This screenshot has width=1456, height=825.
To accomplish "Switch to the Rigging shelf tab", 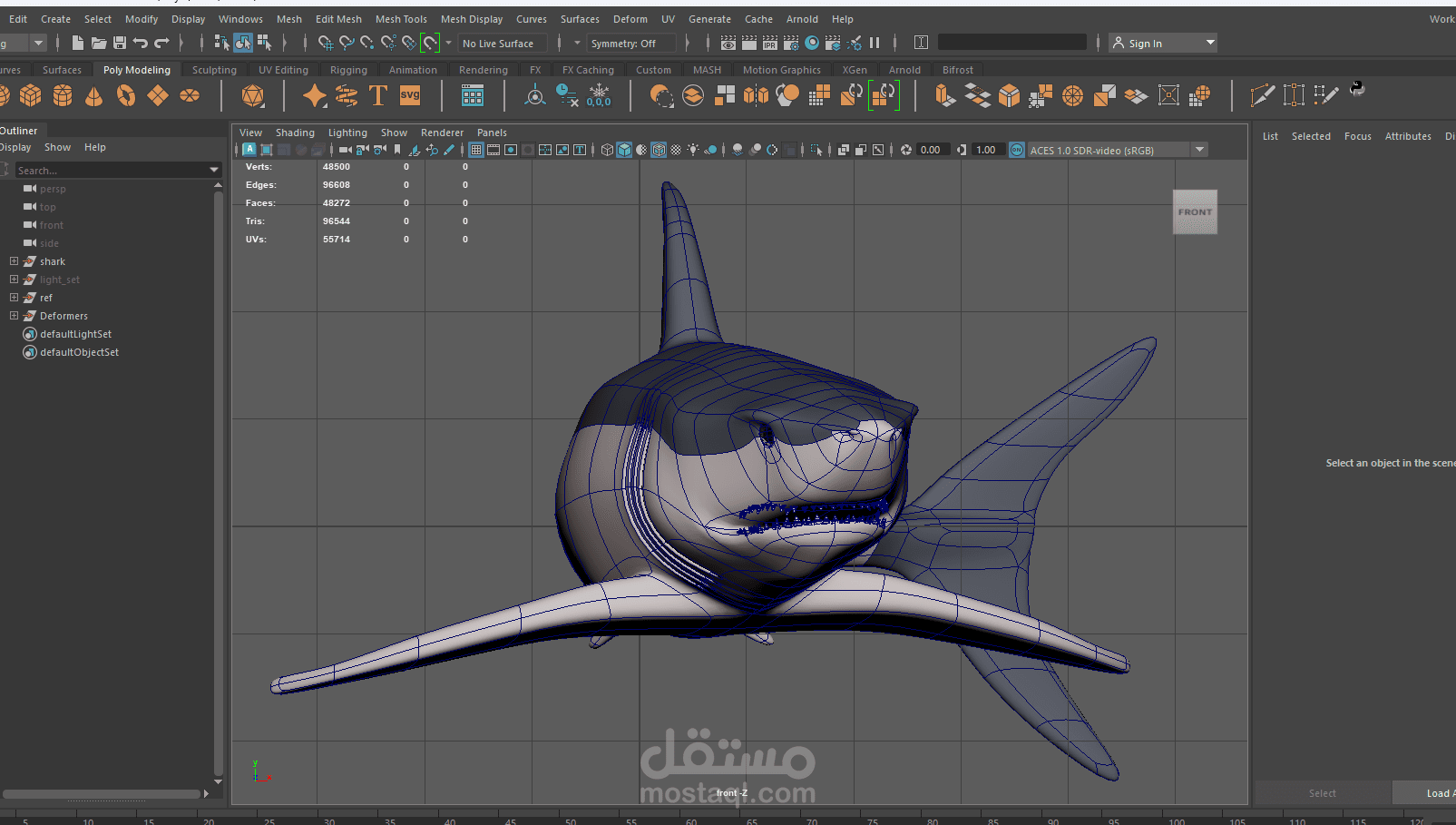I will pos(348,70).
